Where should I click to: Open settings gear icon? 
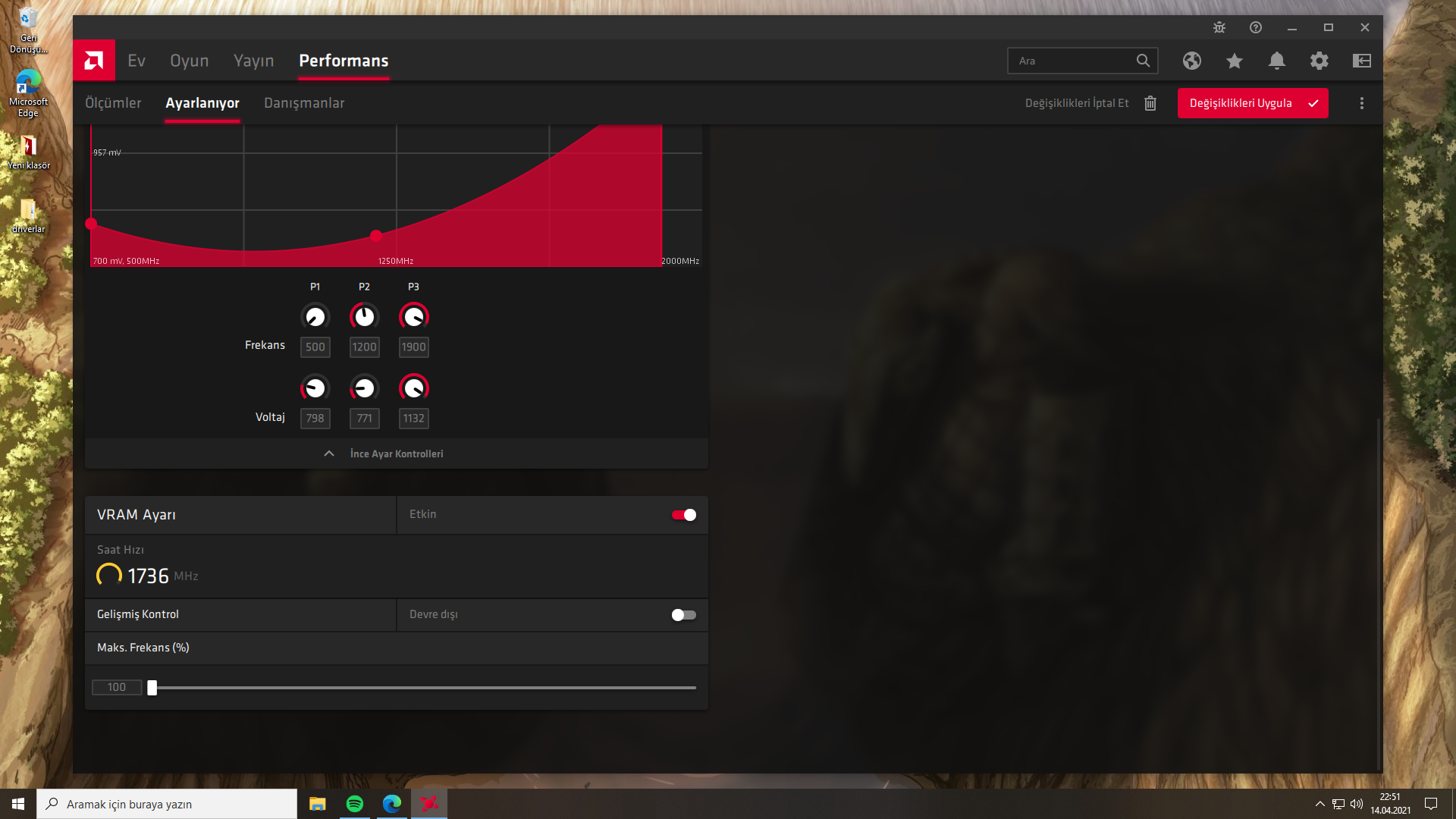(1319, 61)
